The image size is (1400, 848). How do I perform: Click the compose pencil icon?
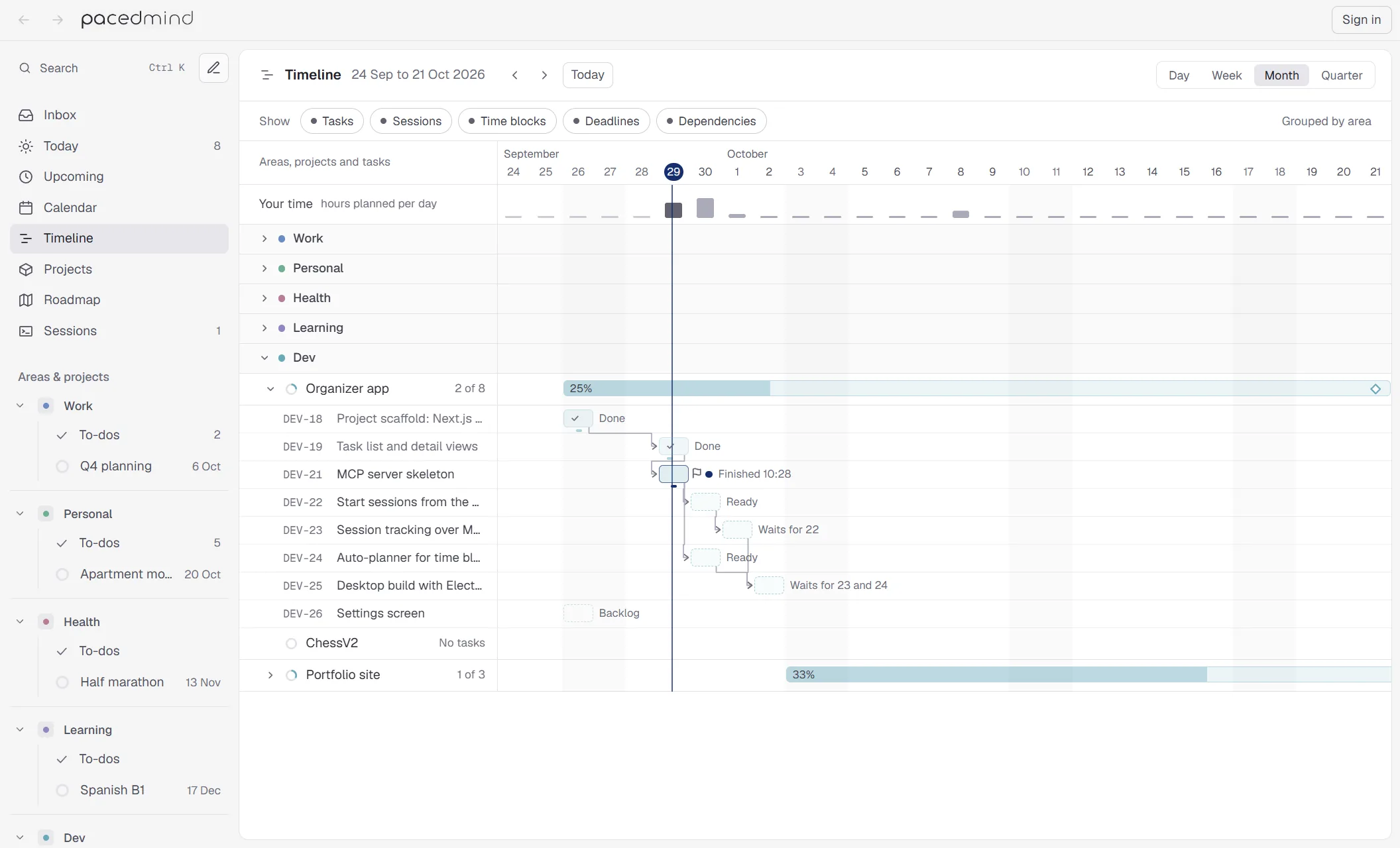coord(213,68)
